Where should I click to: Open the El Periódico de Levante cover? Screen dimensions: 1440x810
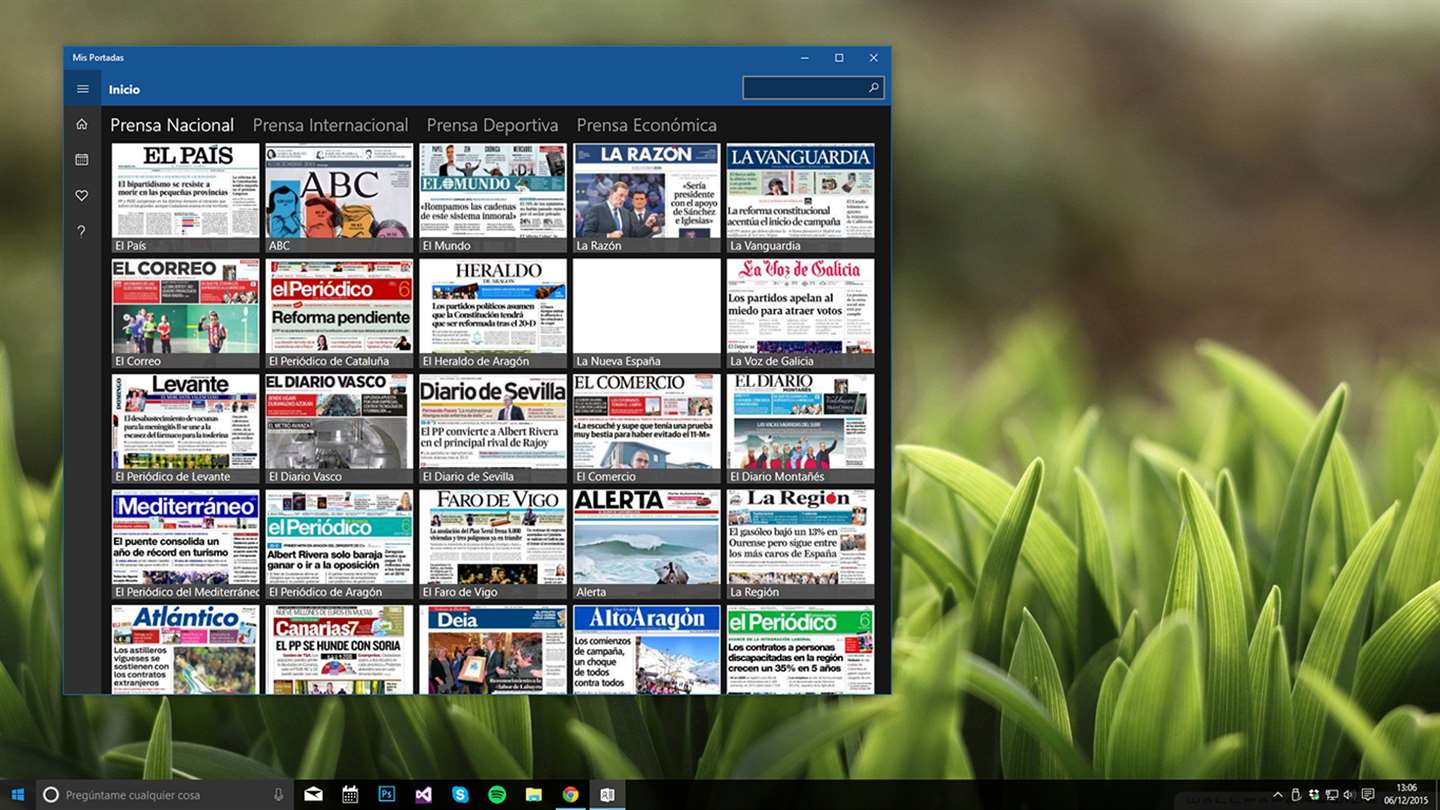point(186,429)
